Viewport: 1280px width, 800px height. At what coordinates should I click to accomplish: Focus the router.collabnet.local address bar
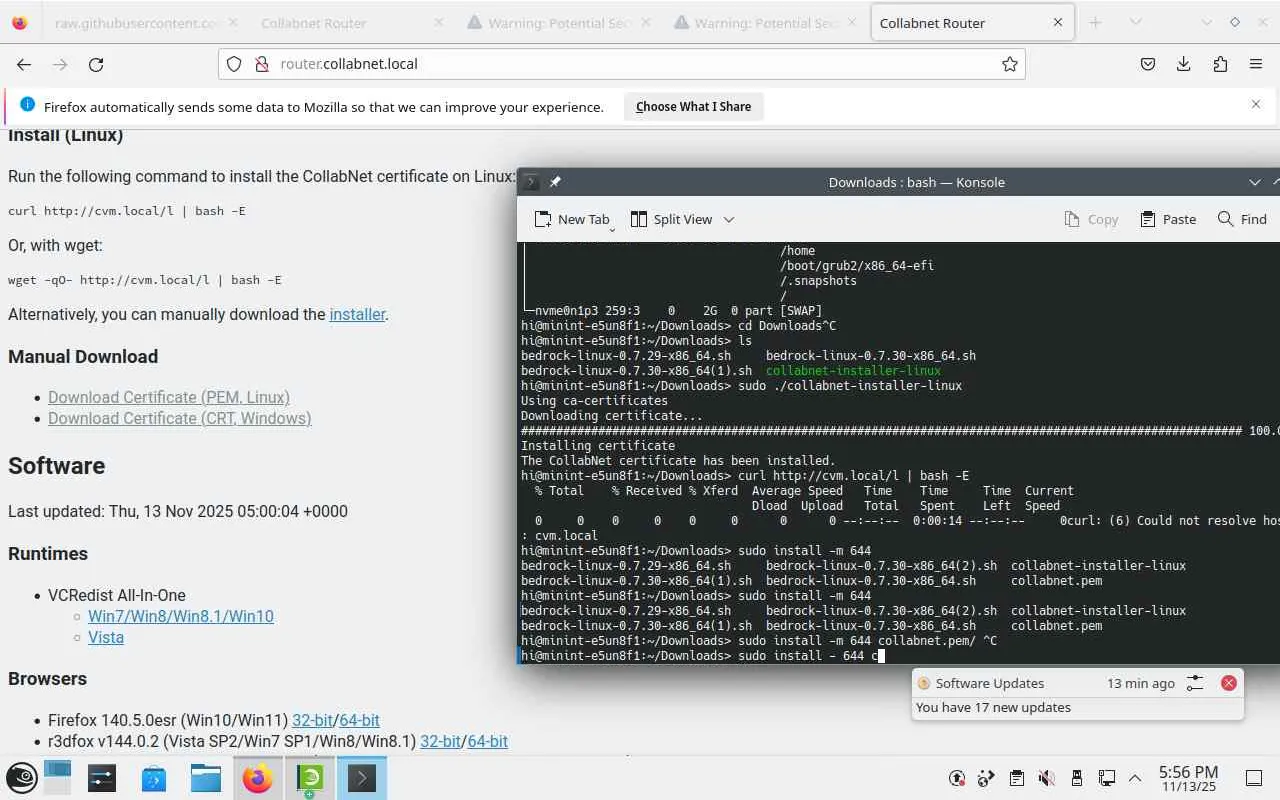[621, 64]
